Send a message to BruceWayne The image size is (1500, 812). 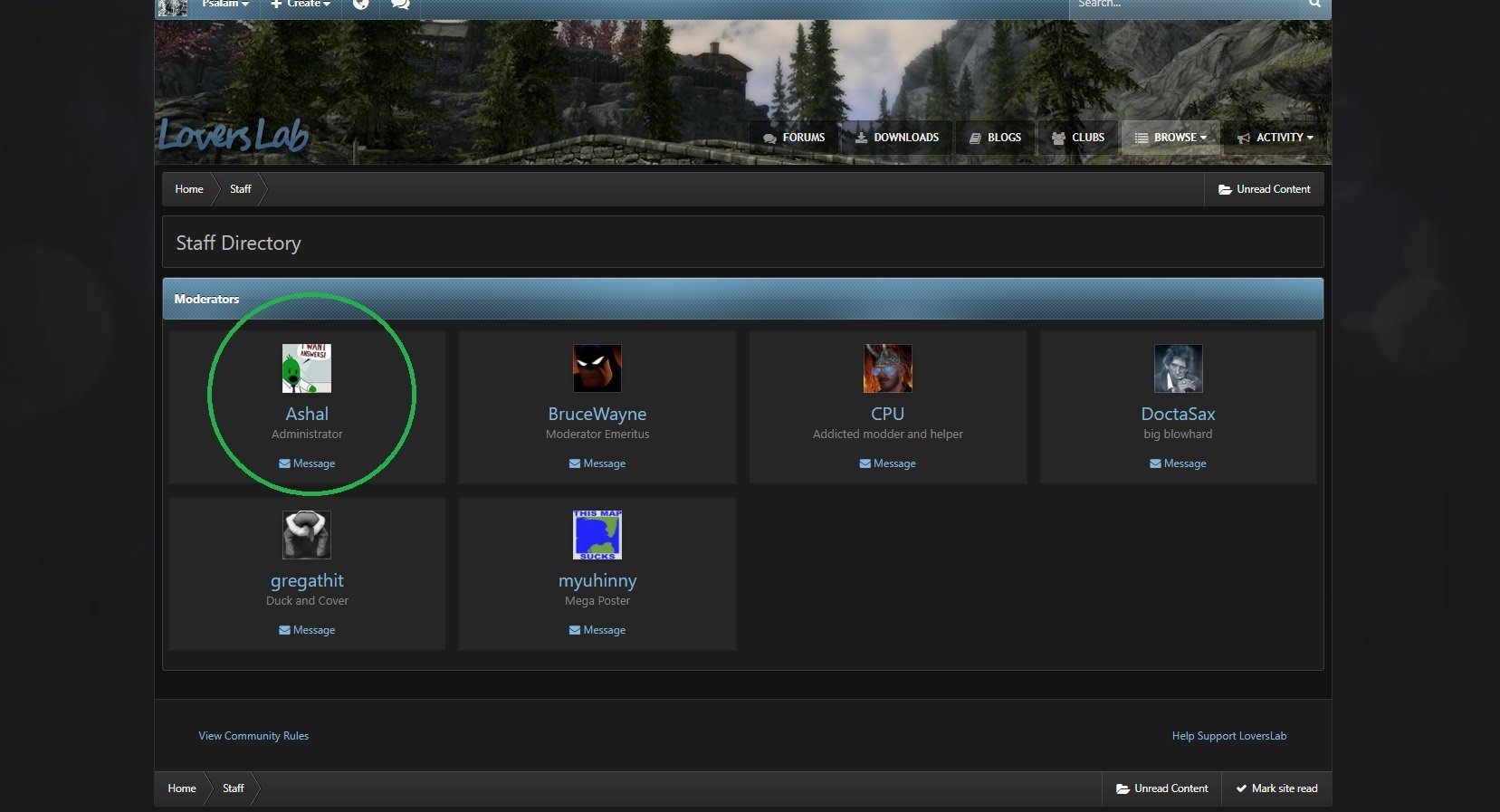click(597, 463)
